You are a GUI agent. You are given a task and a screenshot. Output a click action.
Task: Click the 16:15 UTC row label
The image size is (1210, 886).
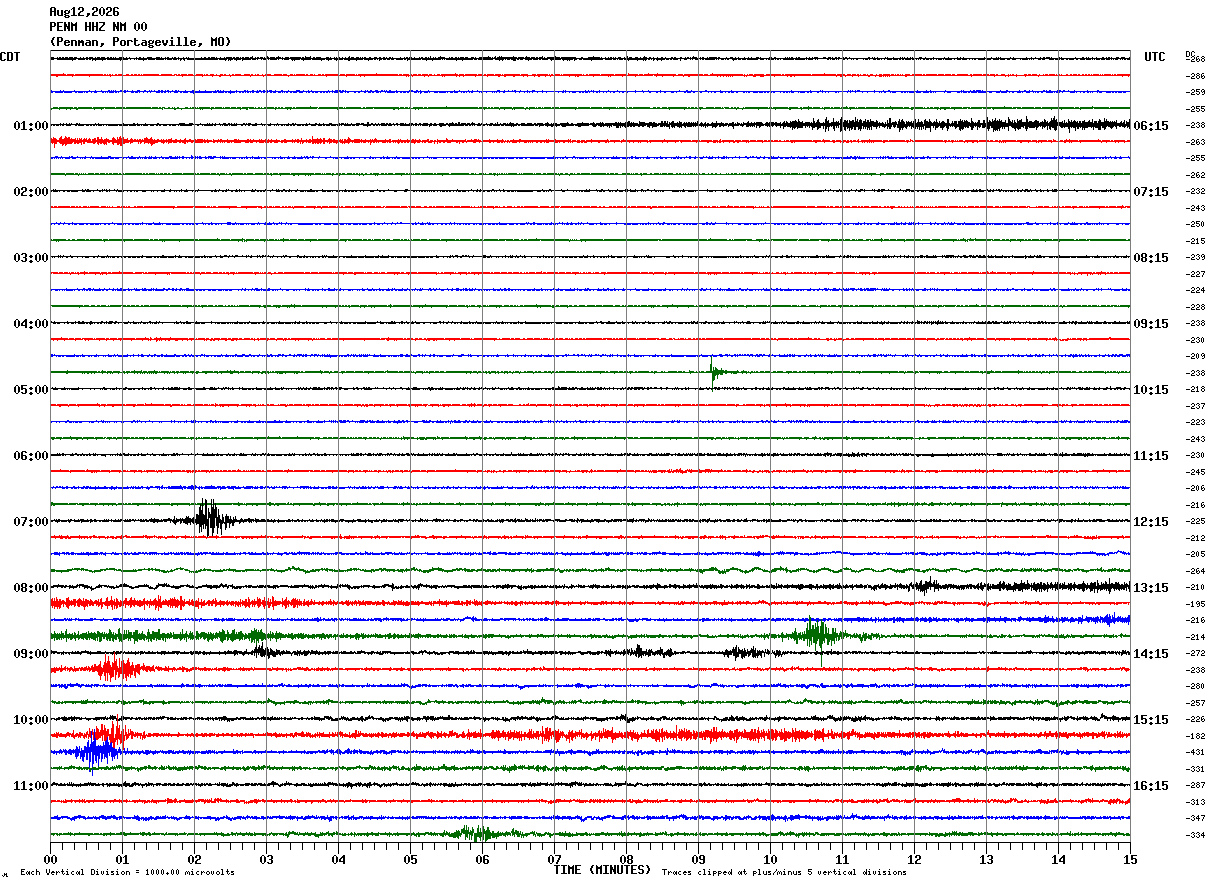click(x=1151, y=786)
